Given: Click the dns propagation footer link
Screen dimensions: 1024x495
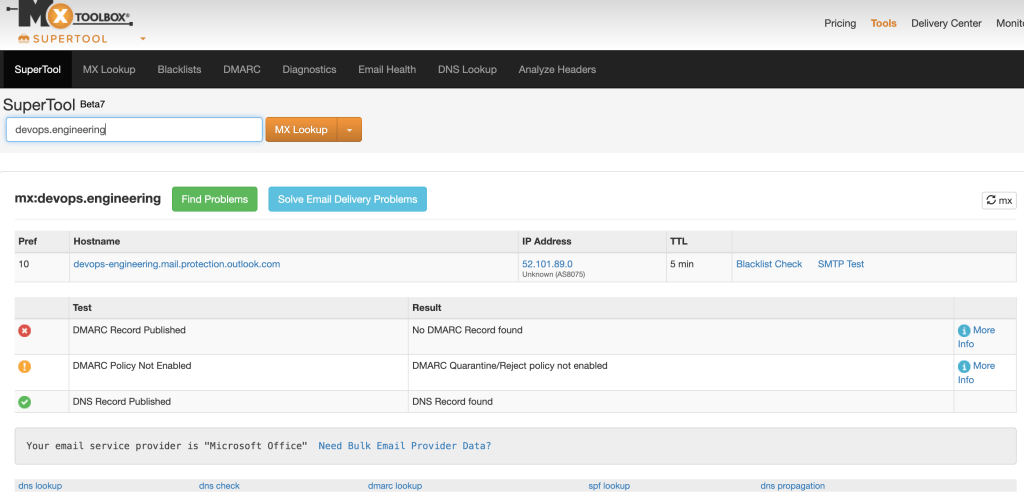Looking at the screenshot, I should [793, 486].
